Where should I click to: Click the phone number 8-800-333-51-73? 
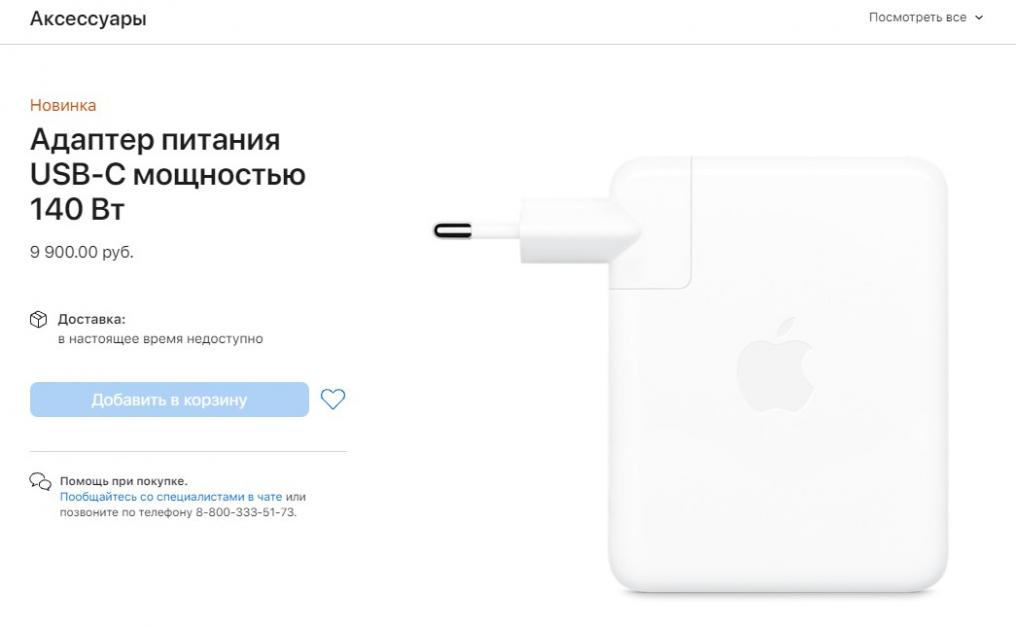pos(246,512)
